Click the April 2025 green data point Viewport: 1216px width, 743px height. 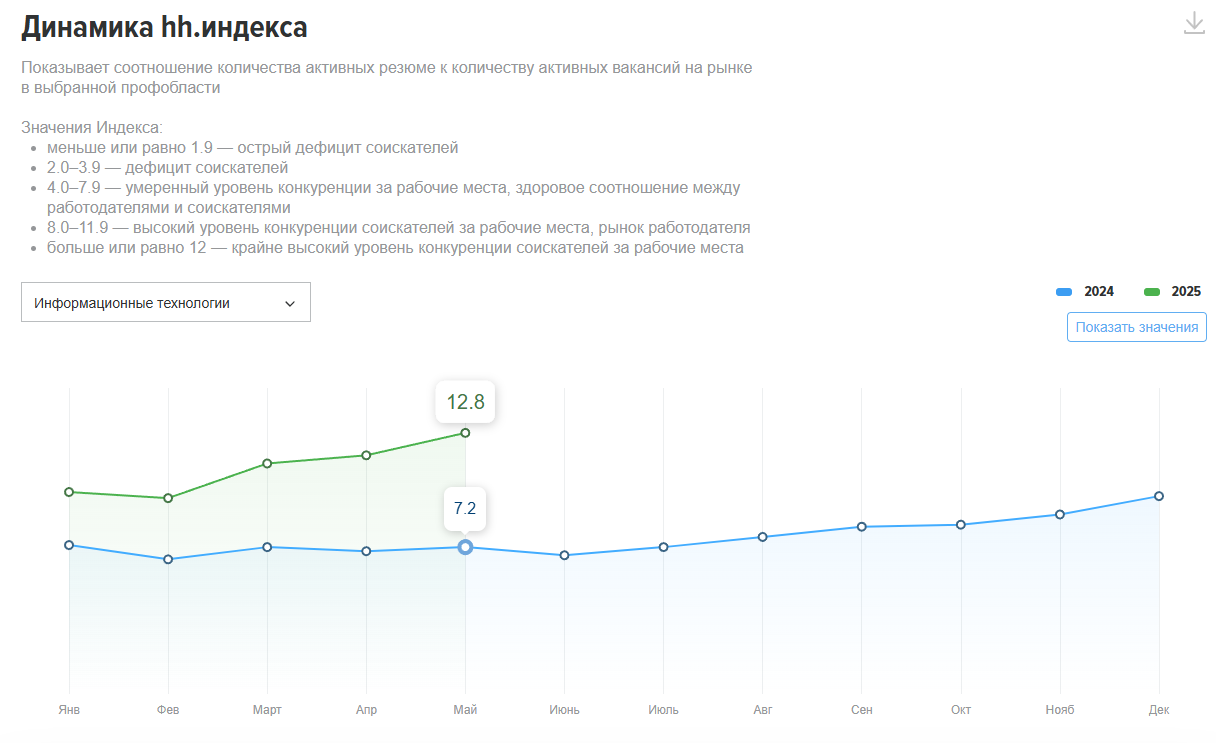point(366,455)
